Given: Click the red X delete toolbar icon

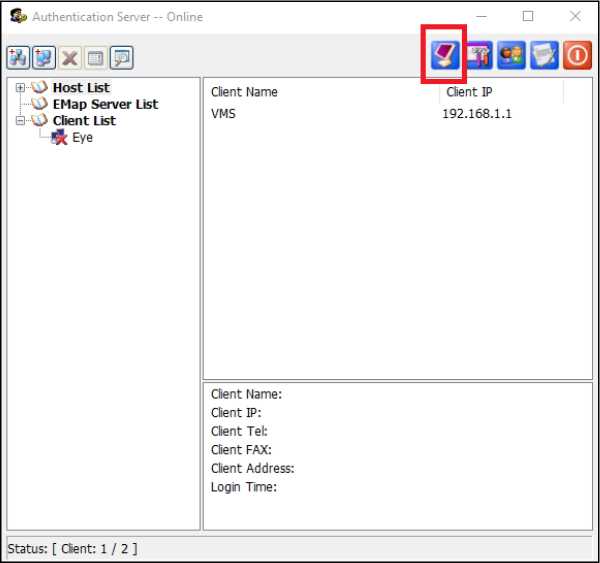Looking at the screenshot, I should point(69,58).
